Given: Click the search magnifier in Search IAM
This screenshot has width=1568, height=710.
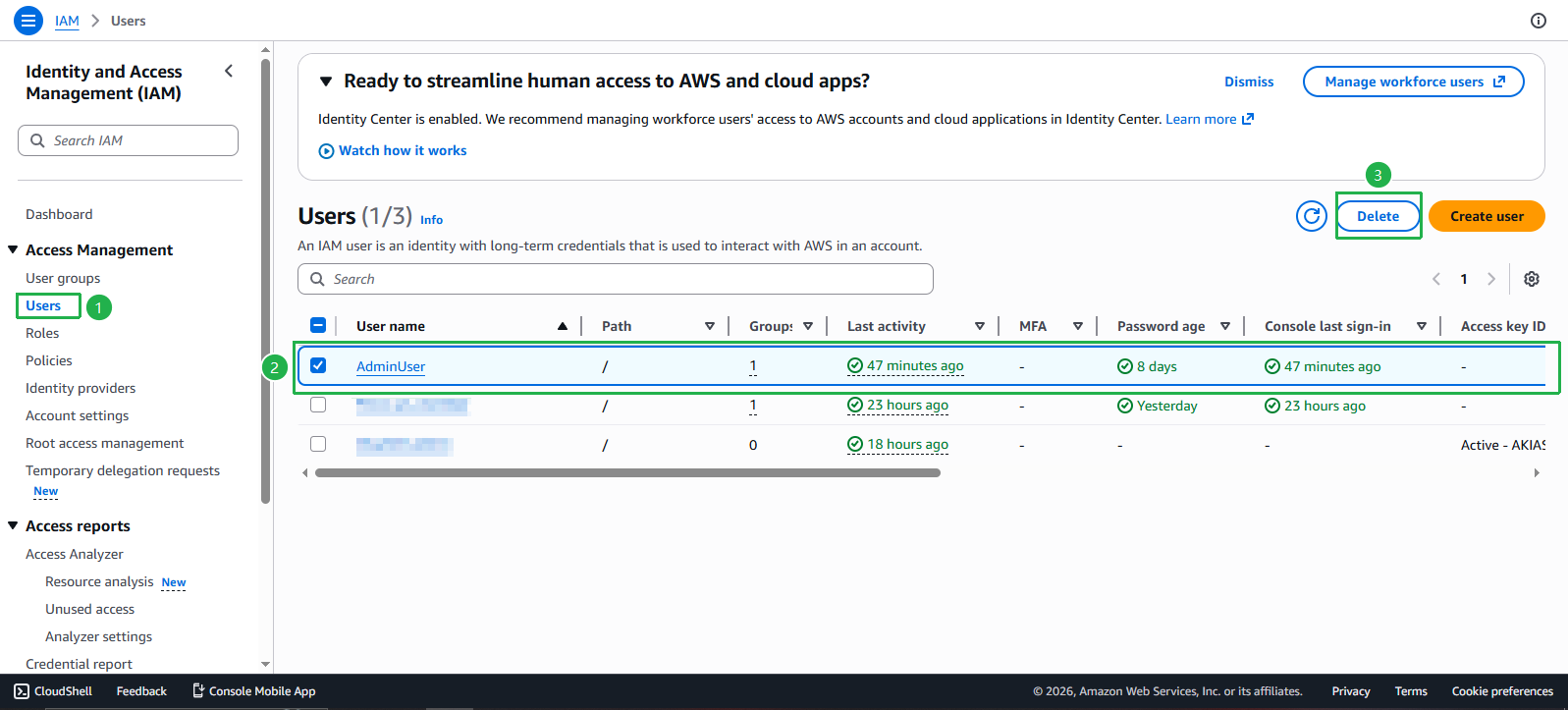Looking at the screenshot, I should (37, 140).
